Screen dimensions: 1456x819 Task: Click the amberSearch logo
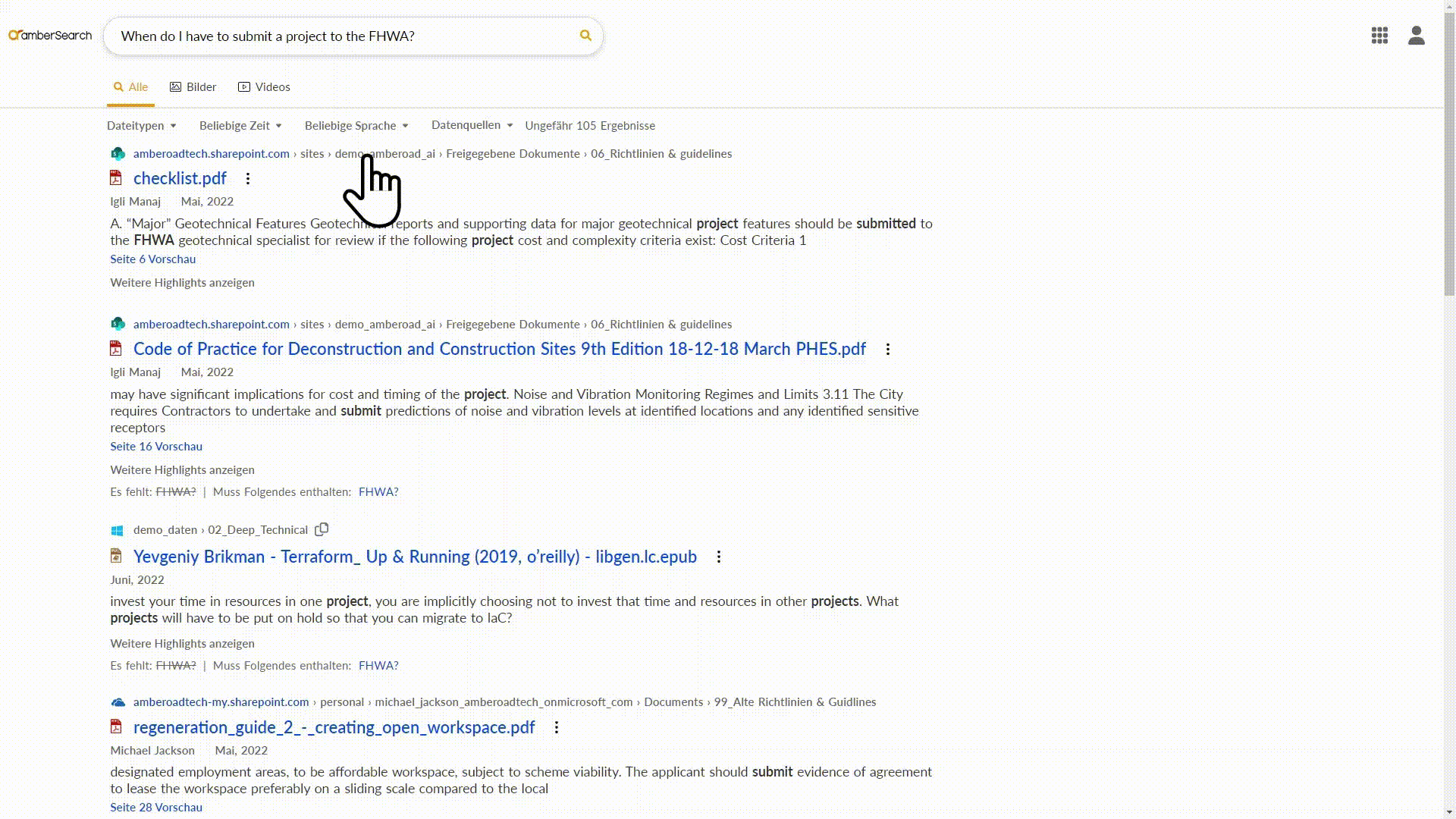[x=50, y=35]
